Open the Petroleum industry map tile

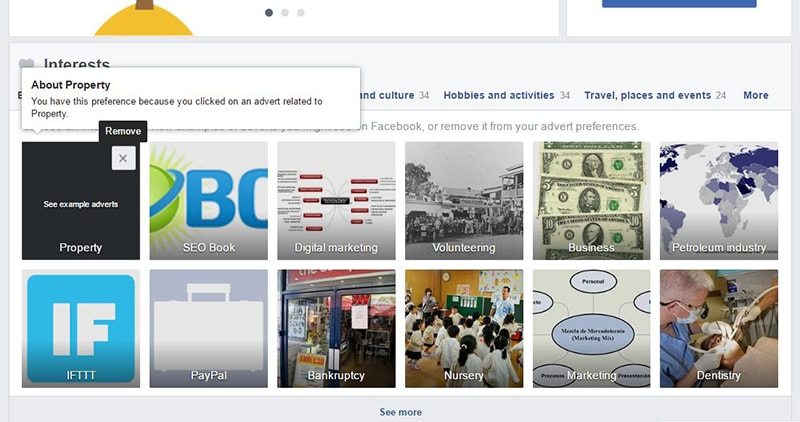719,201
